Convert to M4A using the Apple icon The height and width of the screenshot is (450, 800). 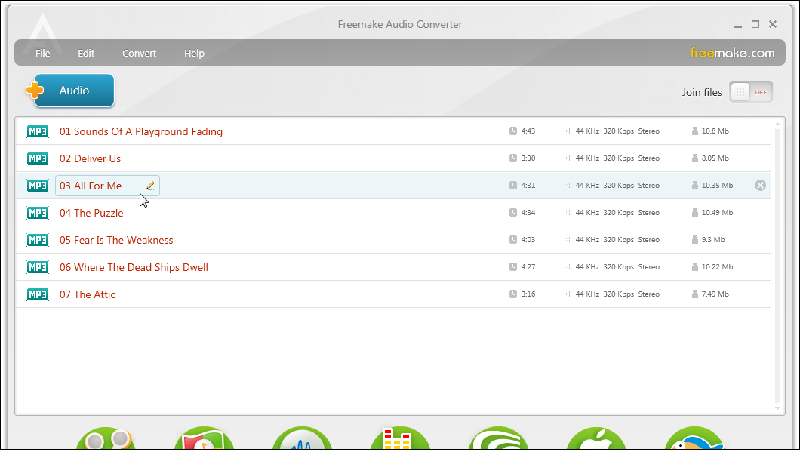click(x=596, y=439)
